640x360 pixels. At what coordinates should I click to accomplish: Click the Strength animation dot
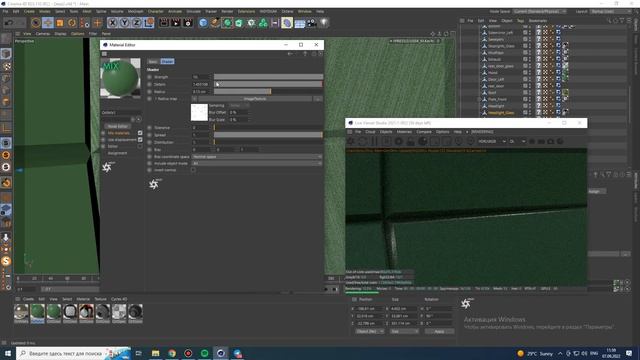tap(149, 77)
